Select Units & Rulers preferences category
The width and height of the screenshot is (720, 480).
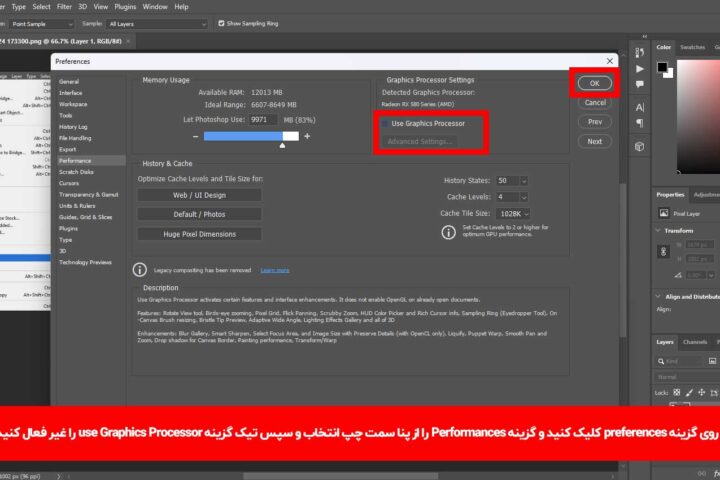(77, 206)
